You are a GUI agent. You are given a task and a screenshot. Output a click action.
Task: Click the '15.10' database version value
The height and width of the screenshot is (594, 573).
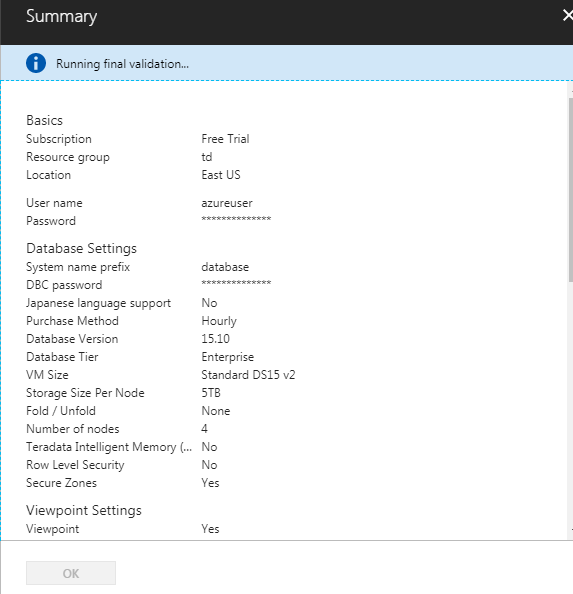tap(215, 339)
